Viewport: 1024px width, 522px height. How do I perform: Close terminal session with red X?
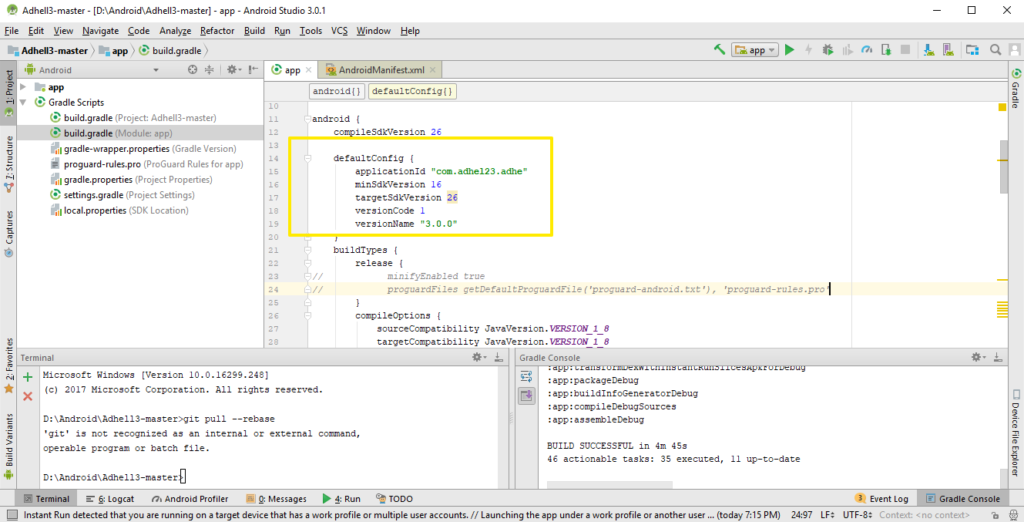tap(27, 396)
